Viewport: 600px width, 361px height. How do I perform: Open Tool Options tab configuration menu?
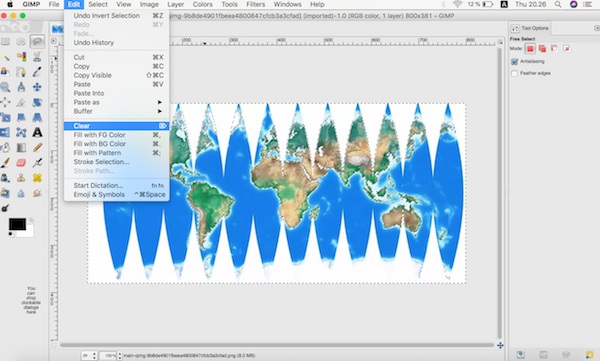(x=597, y=28)
